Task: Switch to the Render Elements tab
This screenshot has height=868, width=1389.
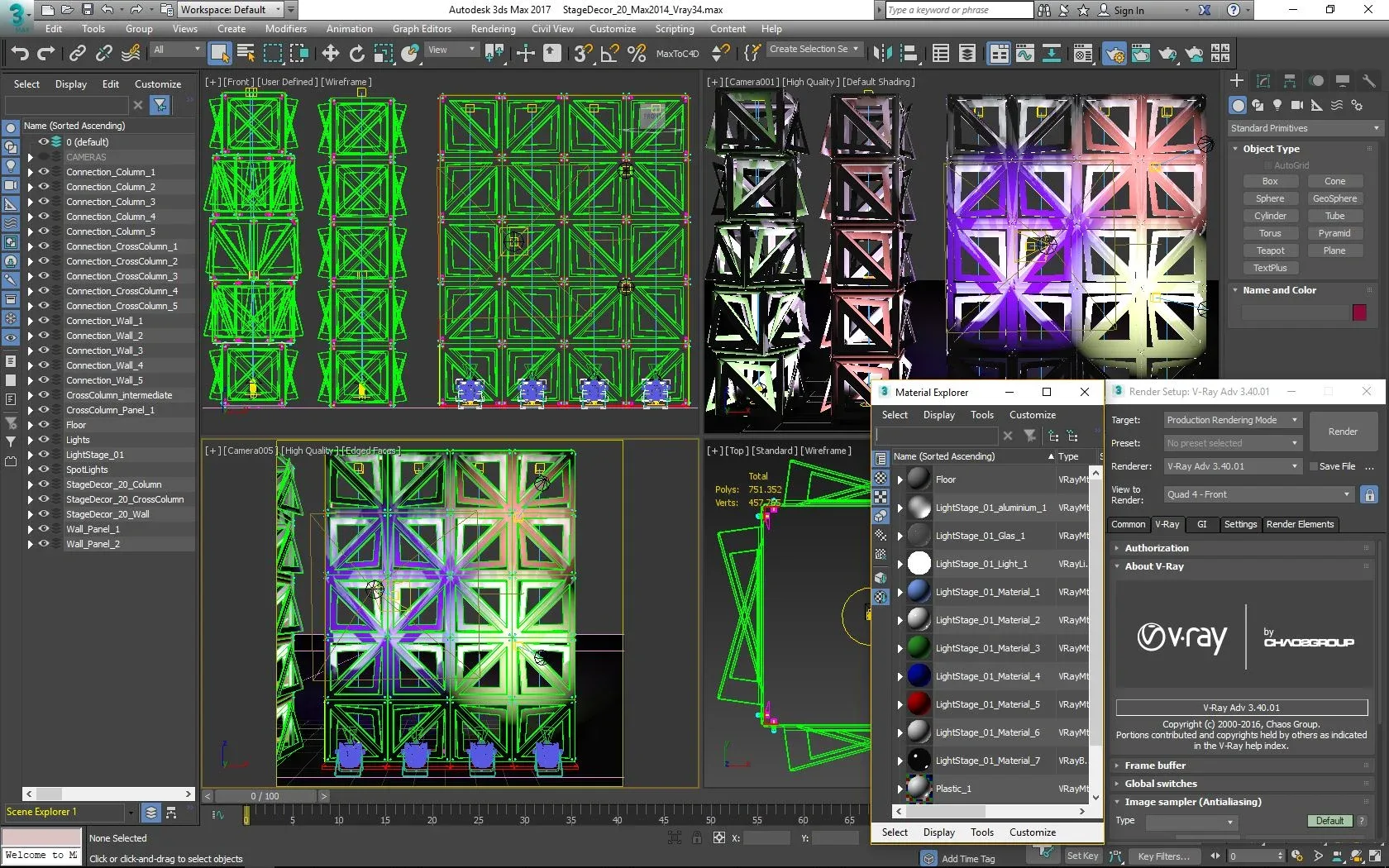Action: [x=1300, y=524]
